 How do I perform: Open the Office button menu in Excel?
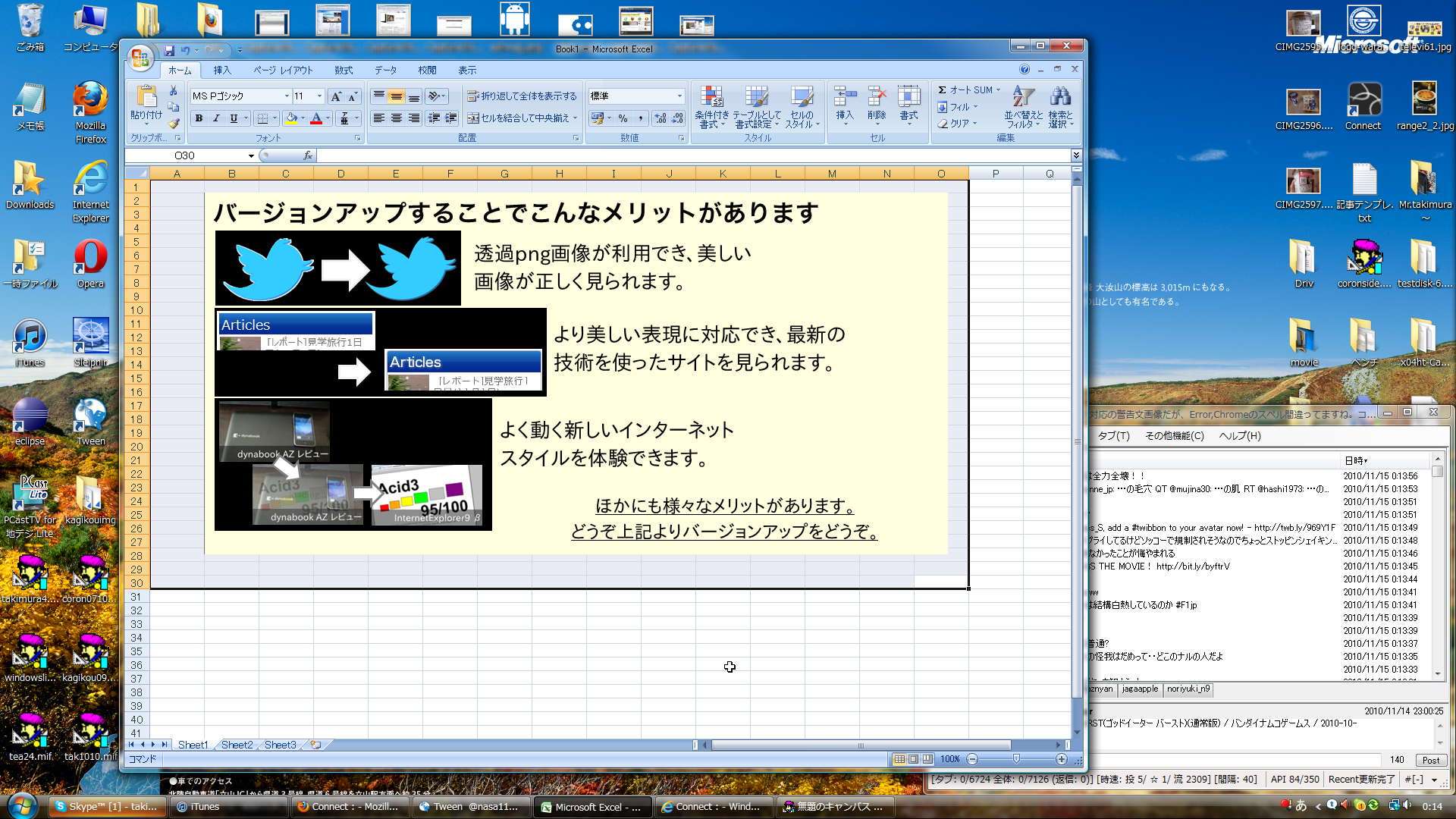point(140,58)
